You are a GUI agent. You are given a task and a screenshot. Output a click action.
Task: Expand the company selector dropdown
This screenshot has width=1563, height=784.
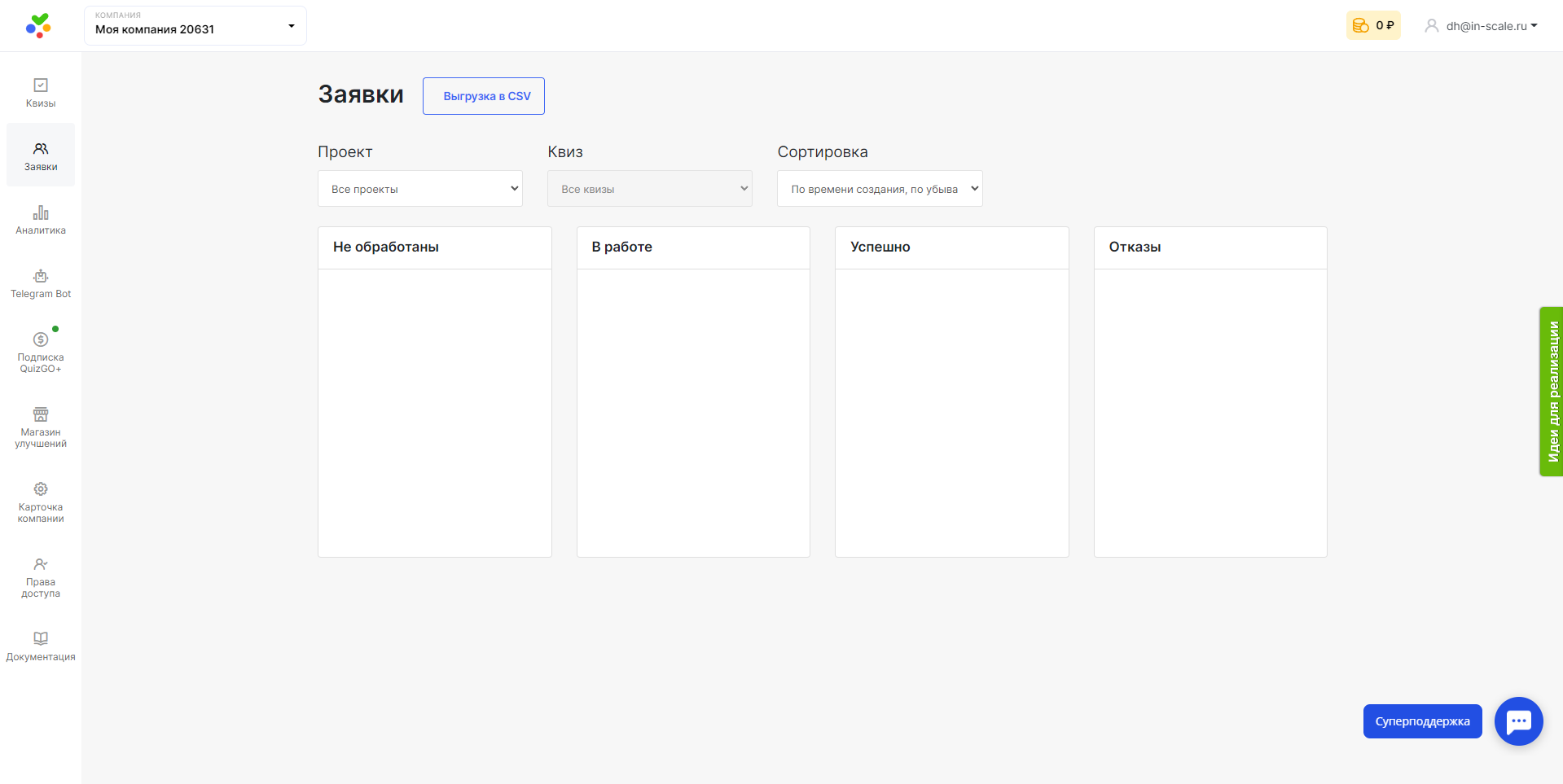[195, 26]
